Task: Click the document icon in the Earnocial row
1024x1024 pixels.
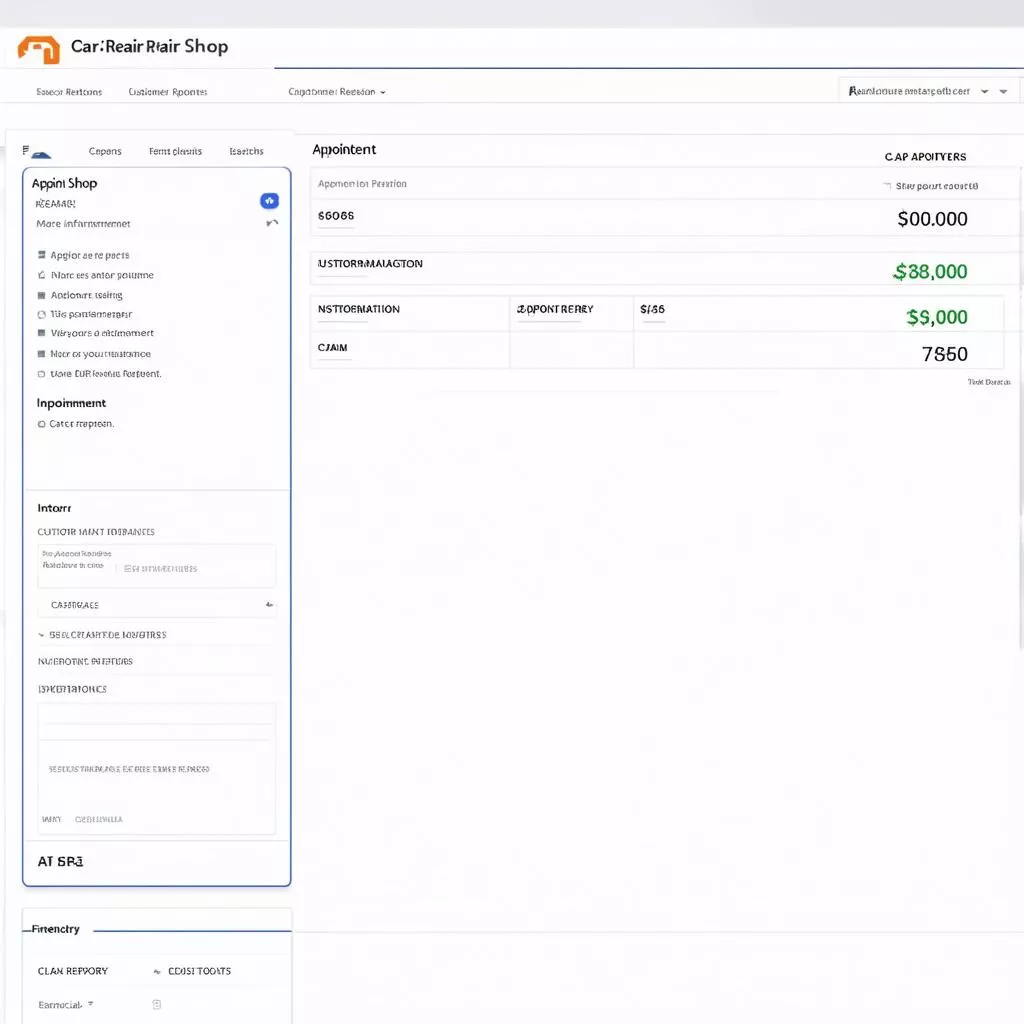Action: pyautogui.click(x=156, y=1004)
